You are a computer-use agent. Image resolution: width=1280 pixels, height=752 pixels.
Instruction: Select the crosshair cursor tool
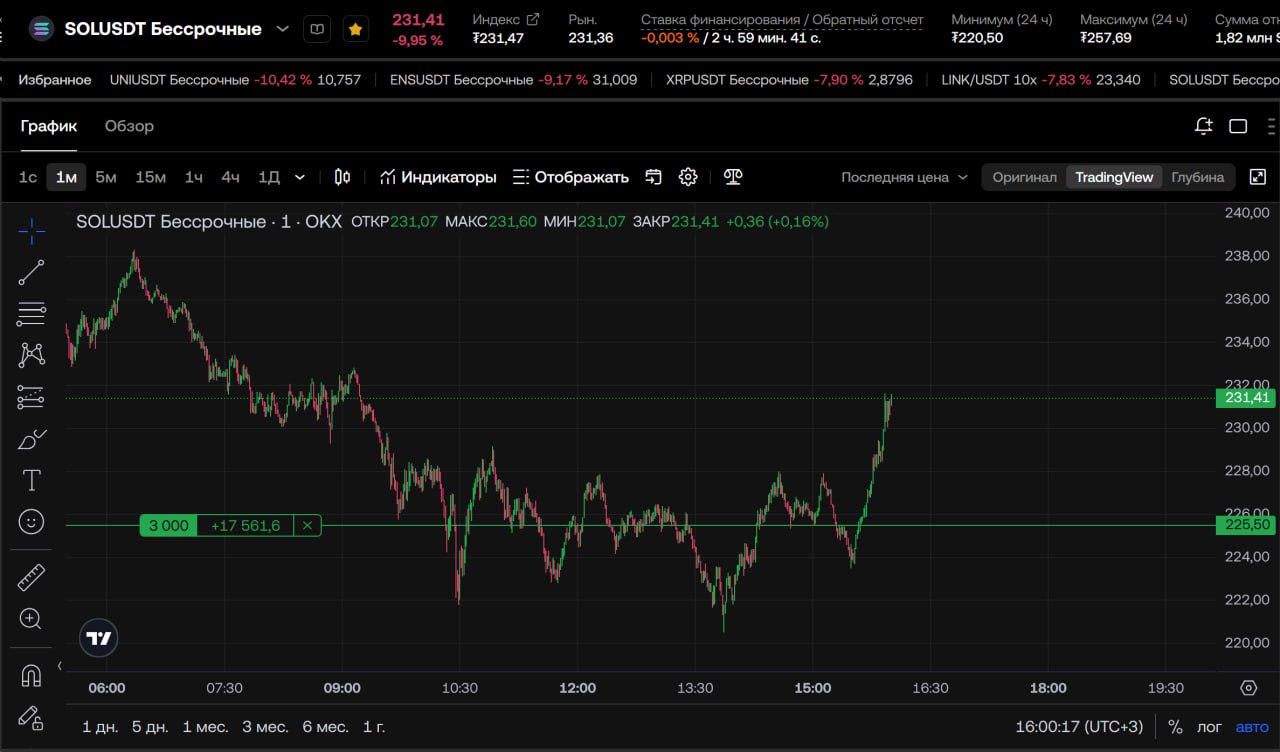tap(31, 231)
